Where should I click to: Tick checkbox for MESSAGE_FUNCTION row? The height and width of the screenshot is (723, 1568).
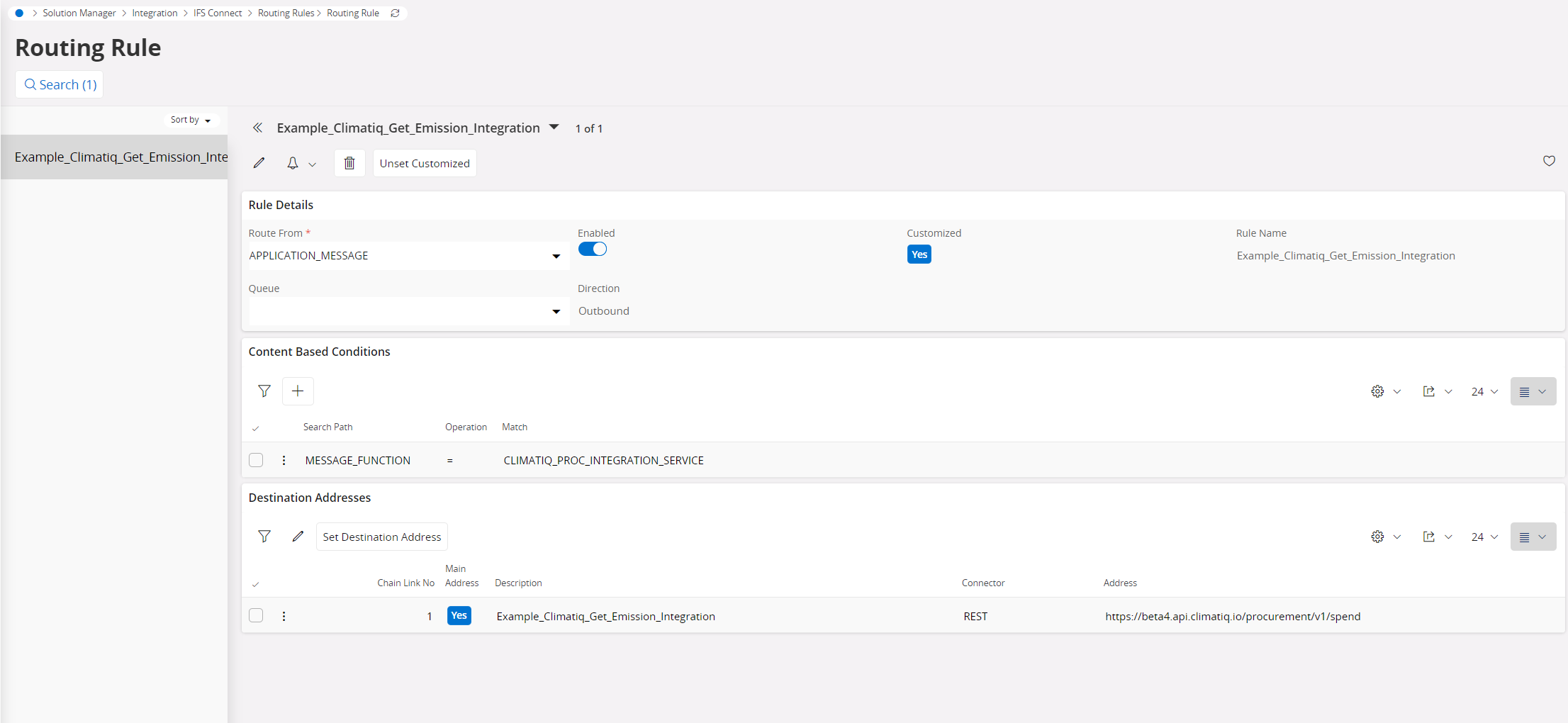click(256, 460)
